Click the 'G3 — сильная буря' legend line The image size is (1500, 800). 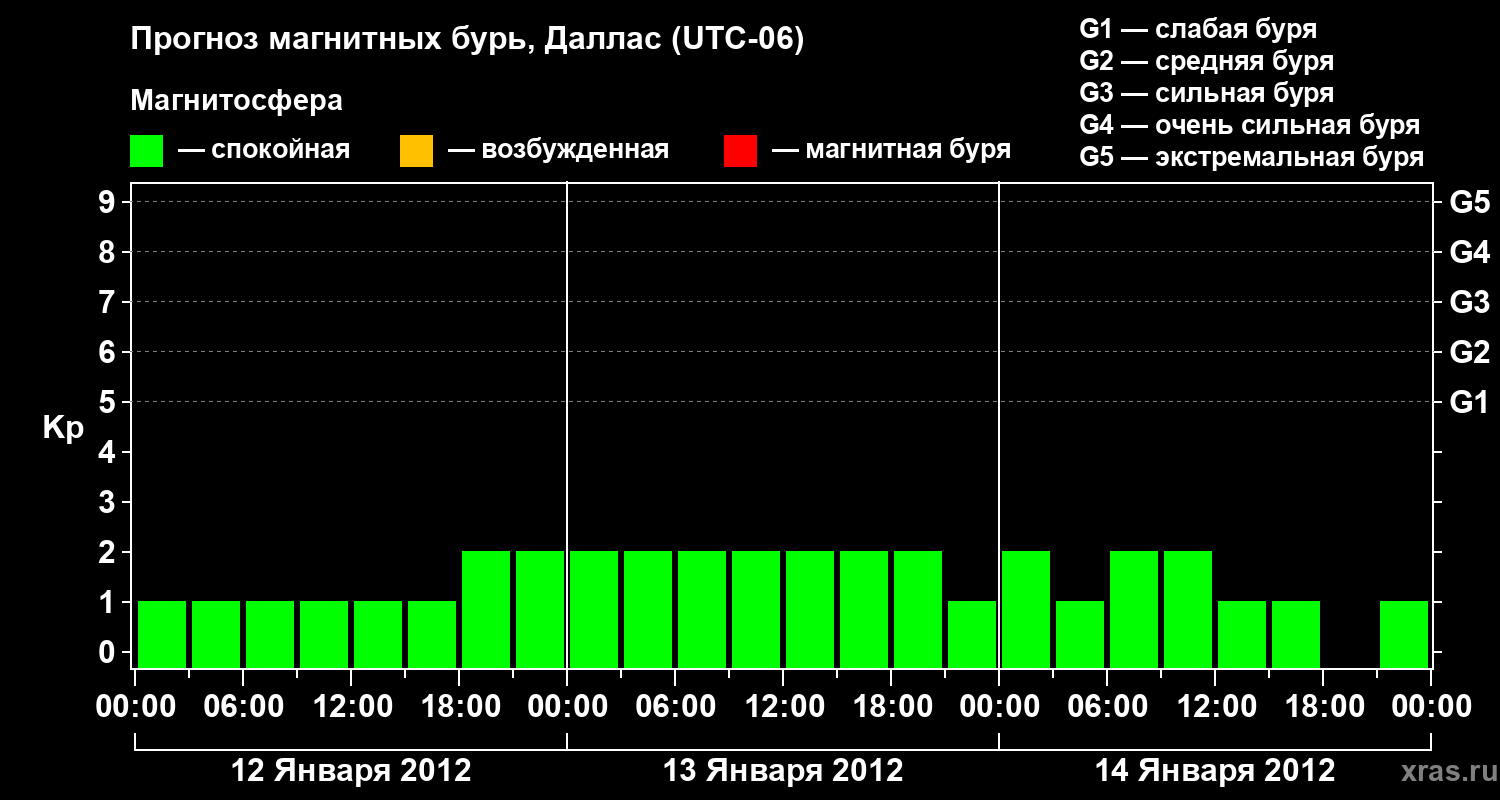click(x=1207, y=93)
